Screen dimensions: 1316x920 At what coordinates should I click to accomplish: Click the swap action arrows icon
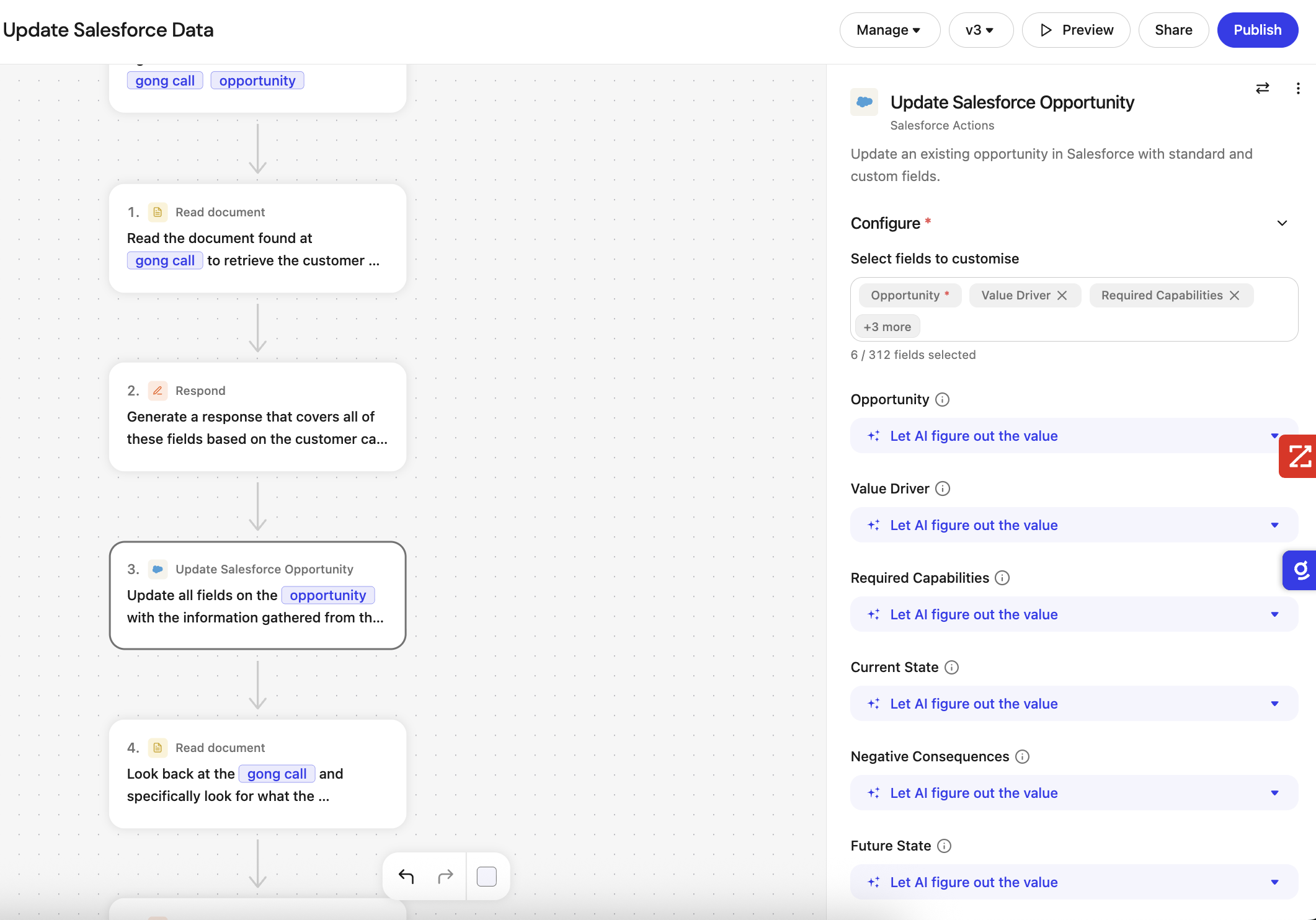[1262, 88]
